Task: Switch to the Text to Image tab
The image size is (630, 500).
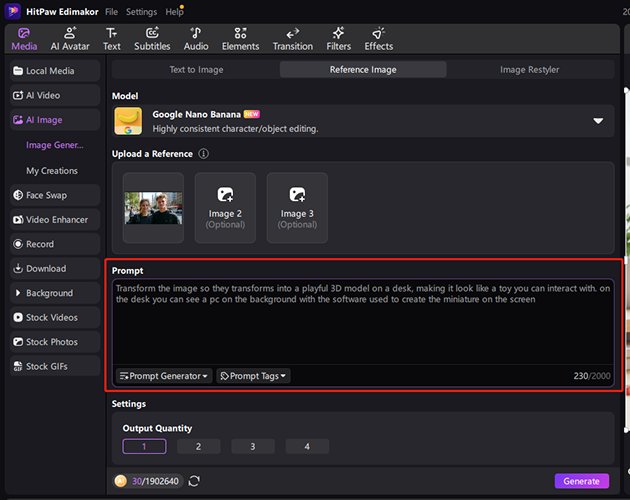Action: (x=196, y=70)
